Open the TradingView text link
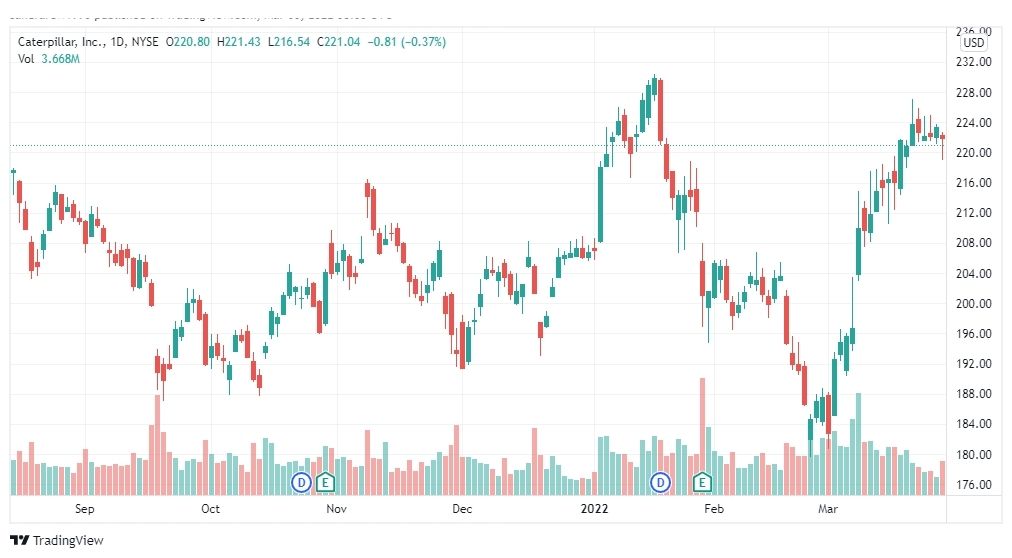Image resolution: width=1012 pixels, height=558 pixels. point(68,541)
